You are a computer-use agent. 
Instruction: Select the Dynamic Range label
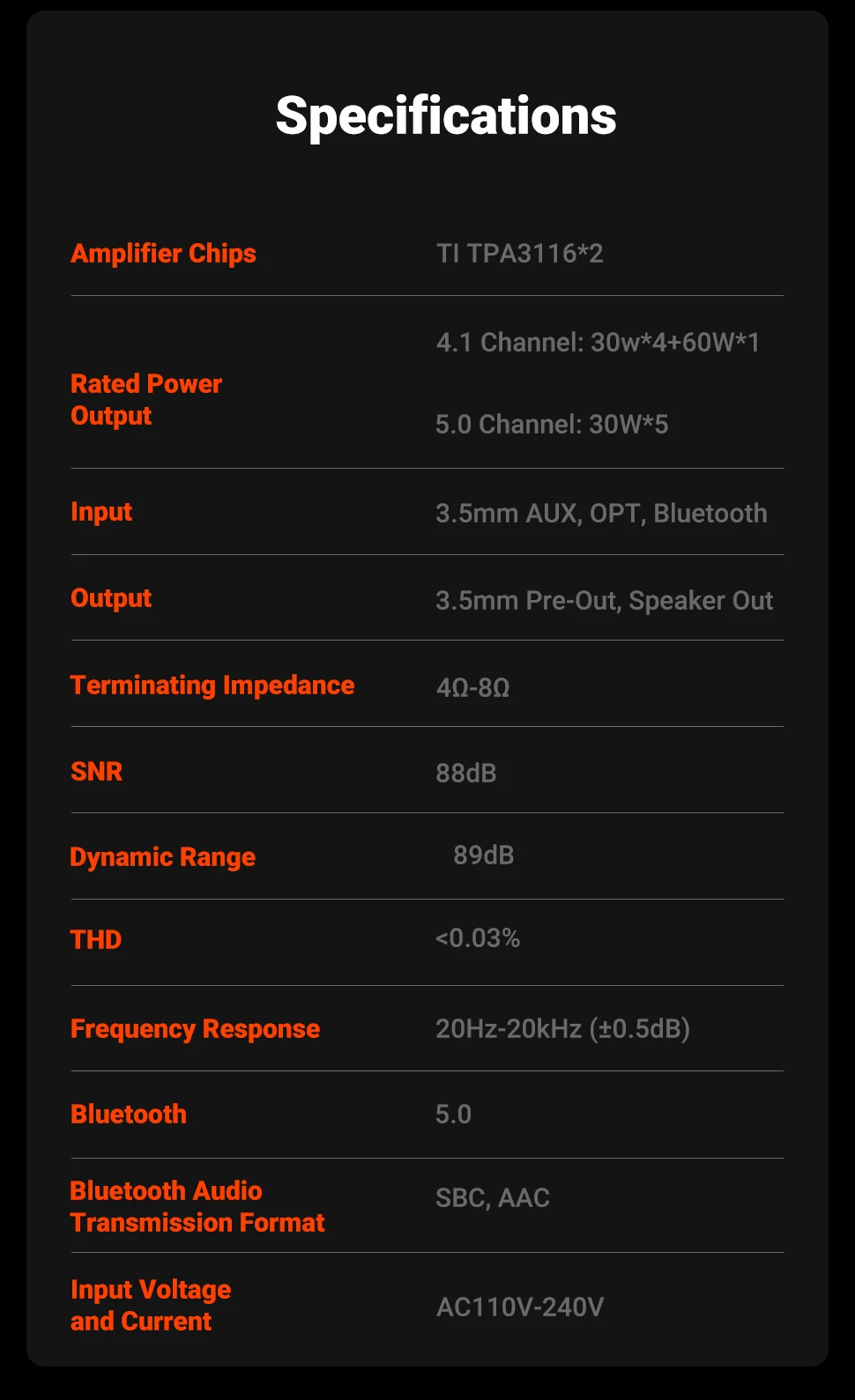[162, 857]
